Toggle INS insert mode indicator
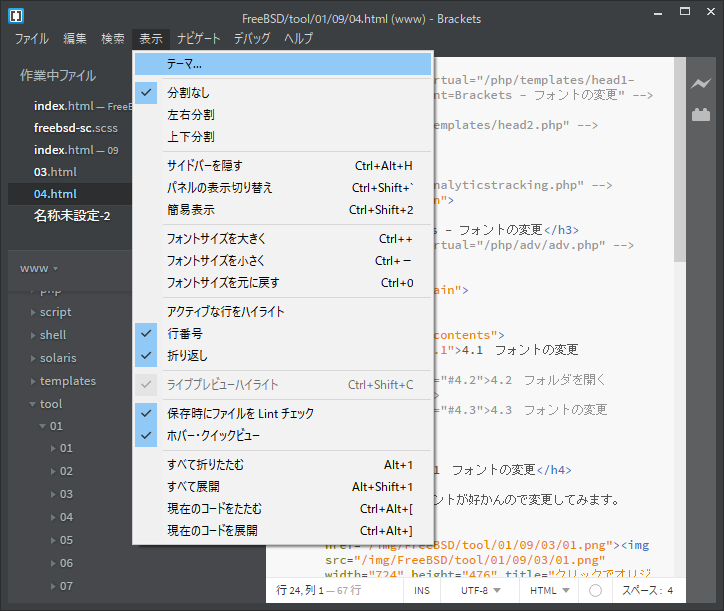Screen dimensions: 724x611 pos(422,590)
